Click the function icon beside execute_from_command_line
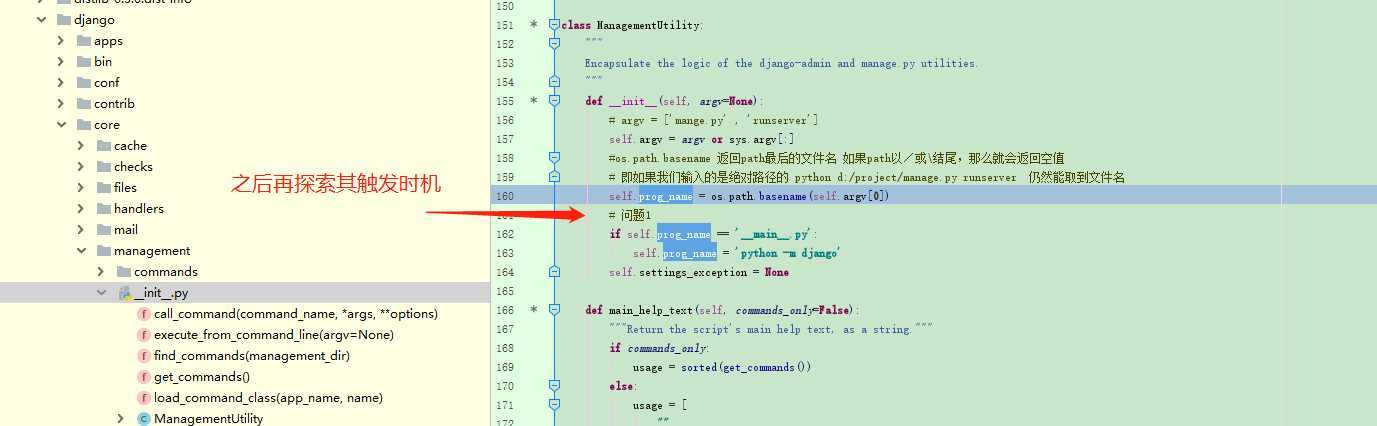This screenshot has height=426, width=1377. 143,334
